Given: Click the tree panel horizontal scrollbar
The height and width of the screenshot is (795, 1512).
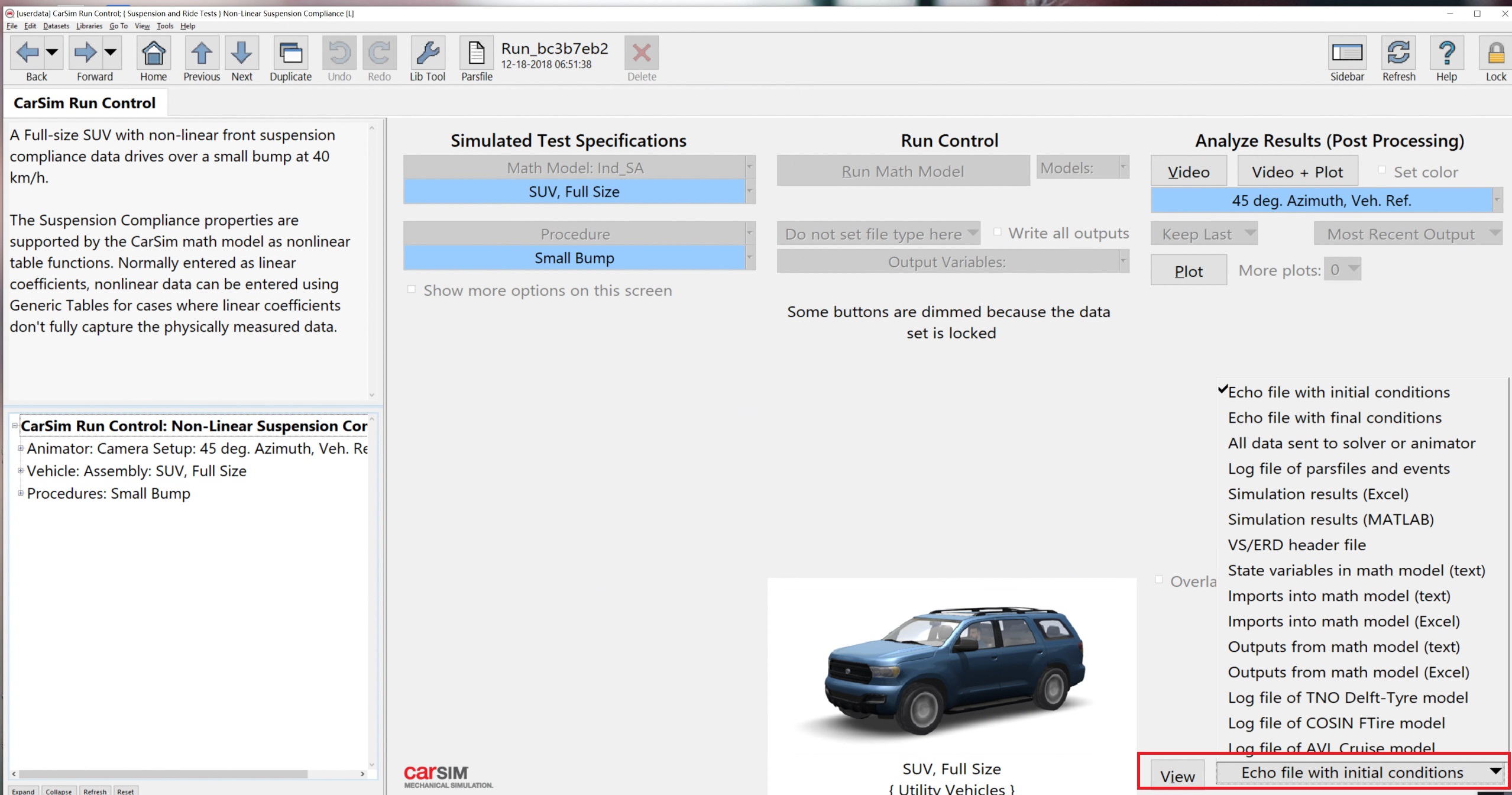Looking at the screenshot, I should tap(163, 774).
